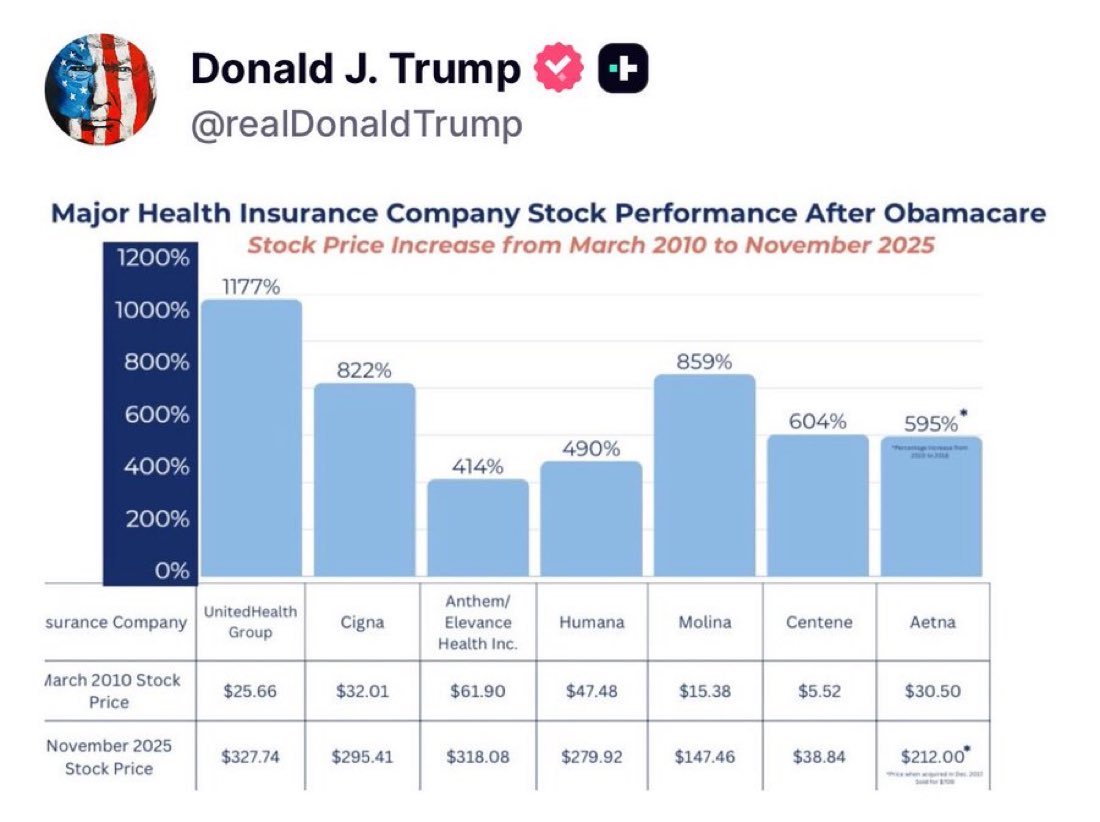Open the @realDonaldTrump handle link
Image resolution: width=1100 pixels, height=822 pixels.
pos(356,125)
